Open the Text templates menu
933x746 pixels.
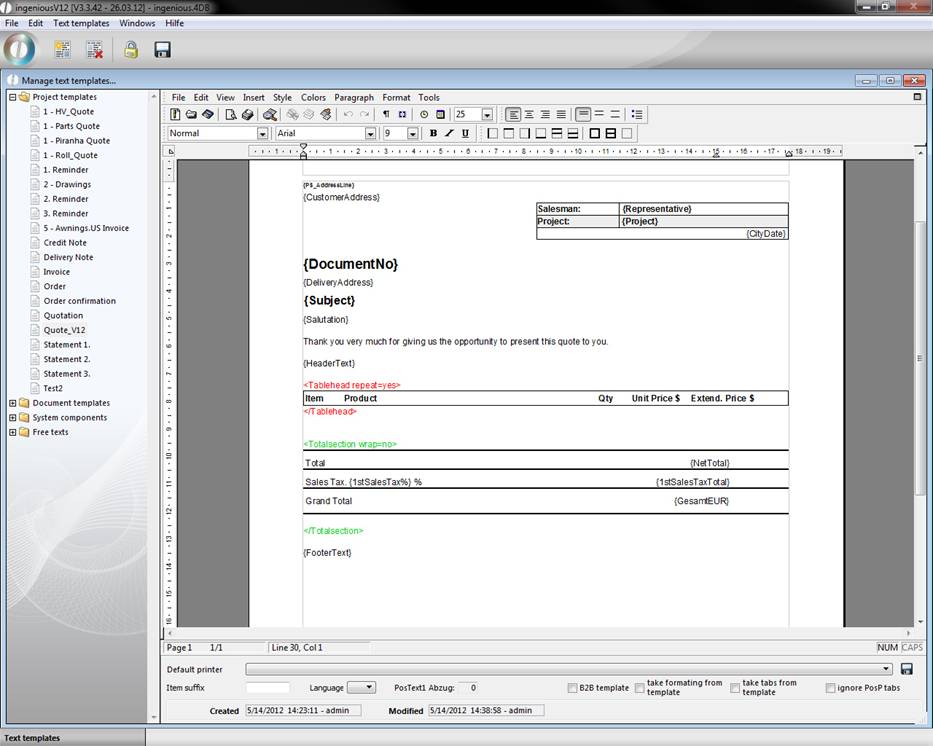tap(81, 23)
